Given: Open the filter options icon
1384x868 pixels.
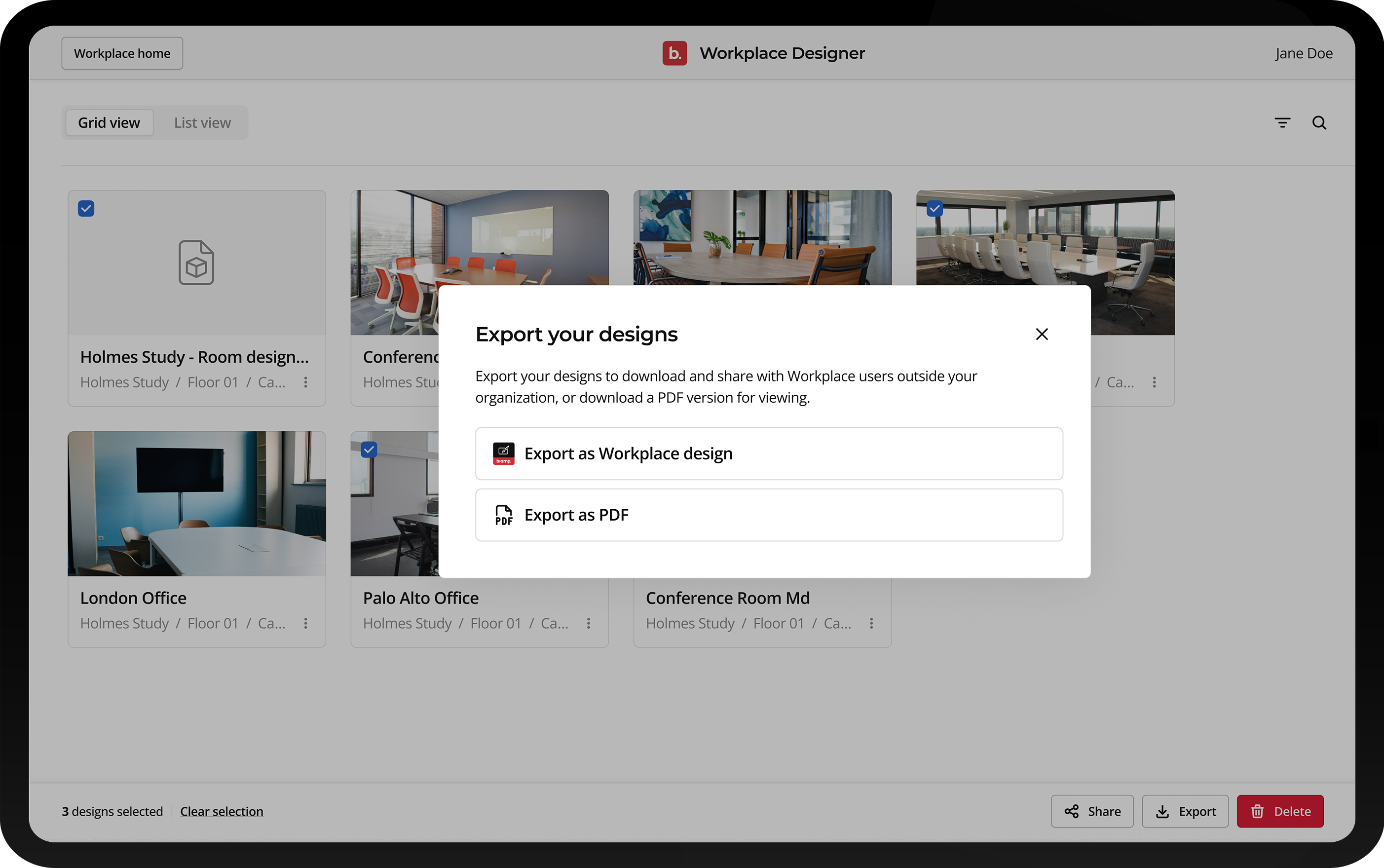Looking at the screenshot, I should (x=1282, y=123).
